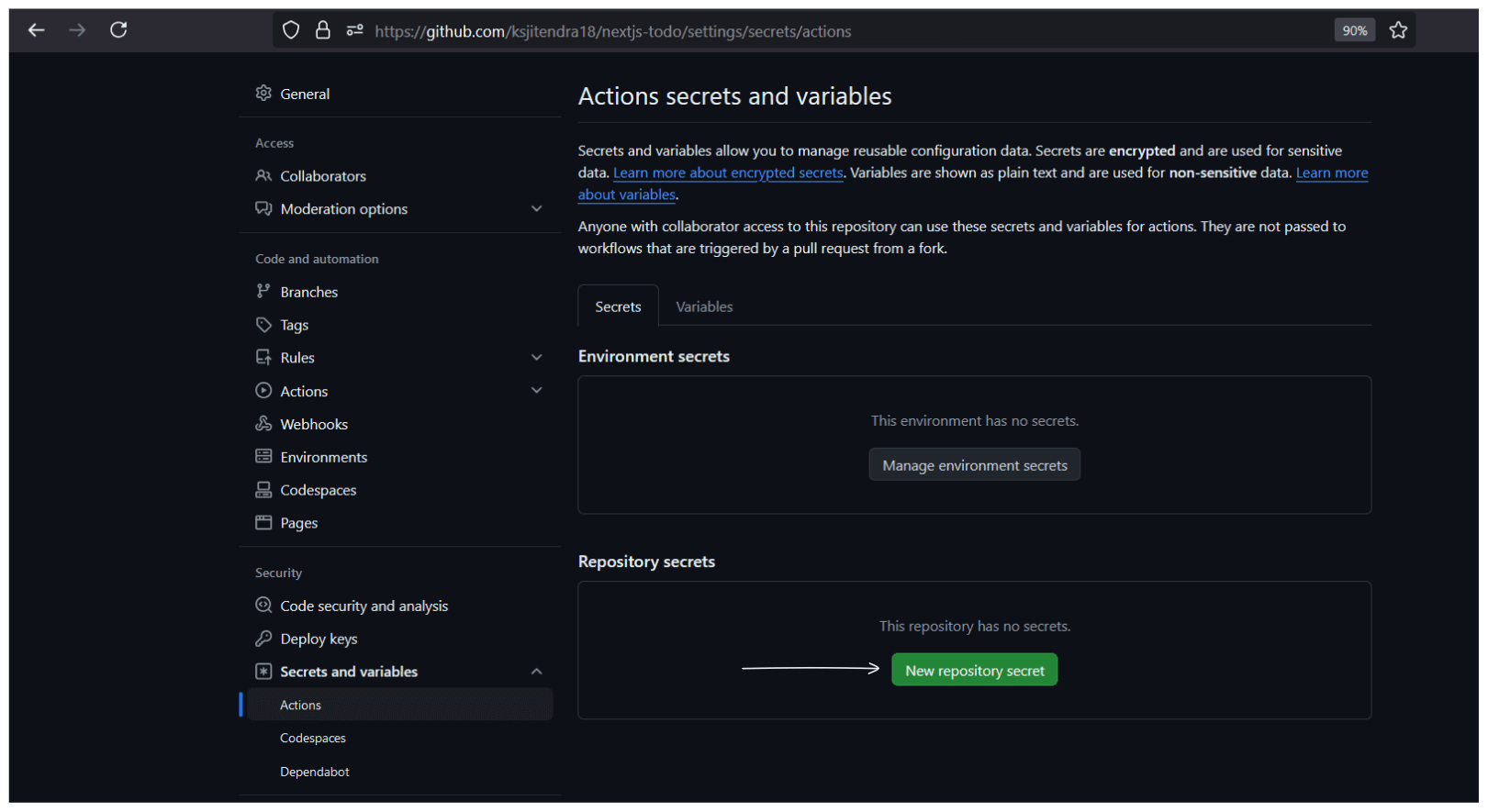Click the Moderation options comment icon
This screenshot has height=812, width=1488.
point(263,208)
